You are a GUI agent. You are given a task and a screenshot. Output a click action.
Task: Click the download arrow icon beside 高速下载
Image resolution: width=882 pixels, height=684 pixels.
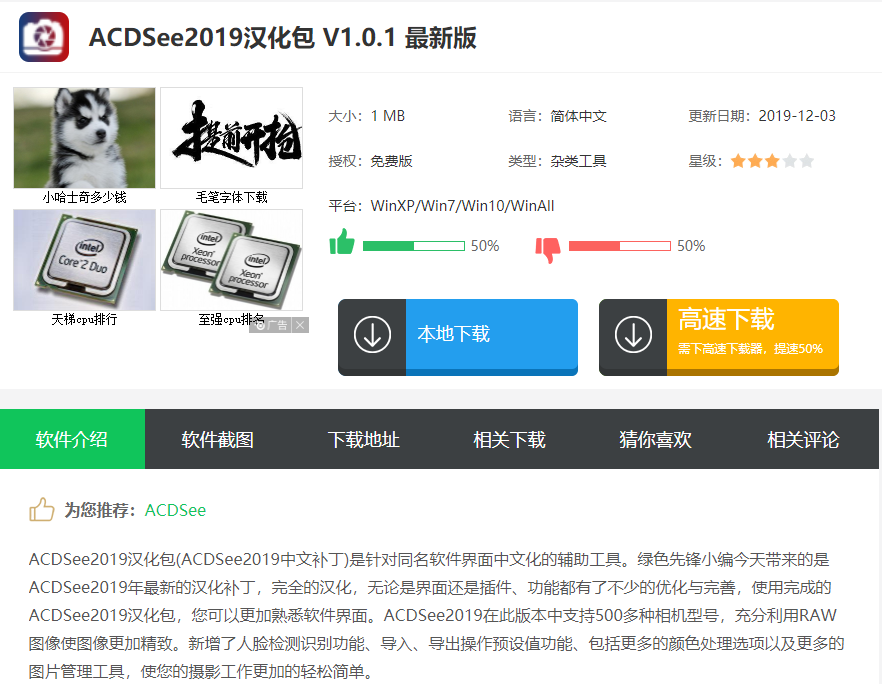tap(633, 334)
